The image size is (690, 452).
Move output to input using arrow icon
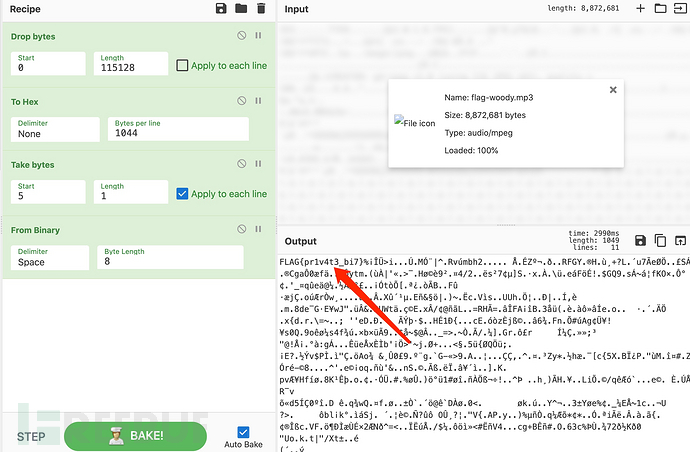point(678,241)
